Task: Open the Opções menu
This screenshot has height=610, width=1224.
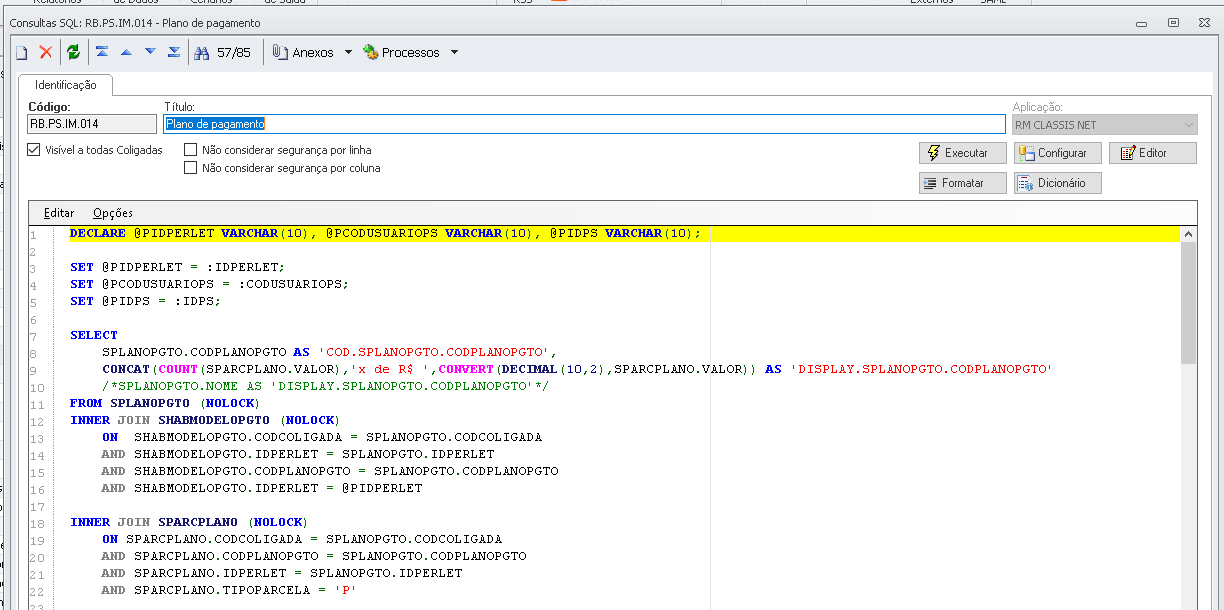Action: click(113, 213)
